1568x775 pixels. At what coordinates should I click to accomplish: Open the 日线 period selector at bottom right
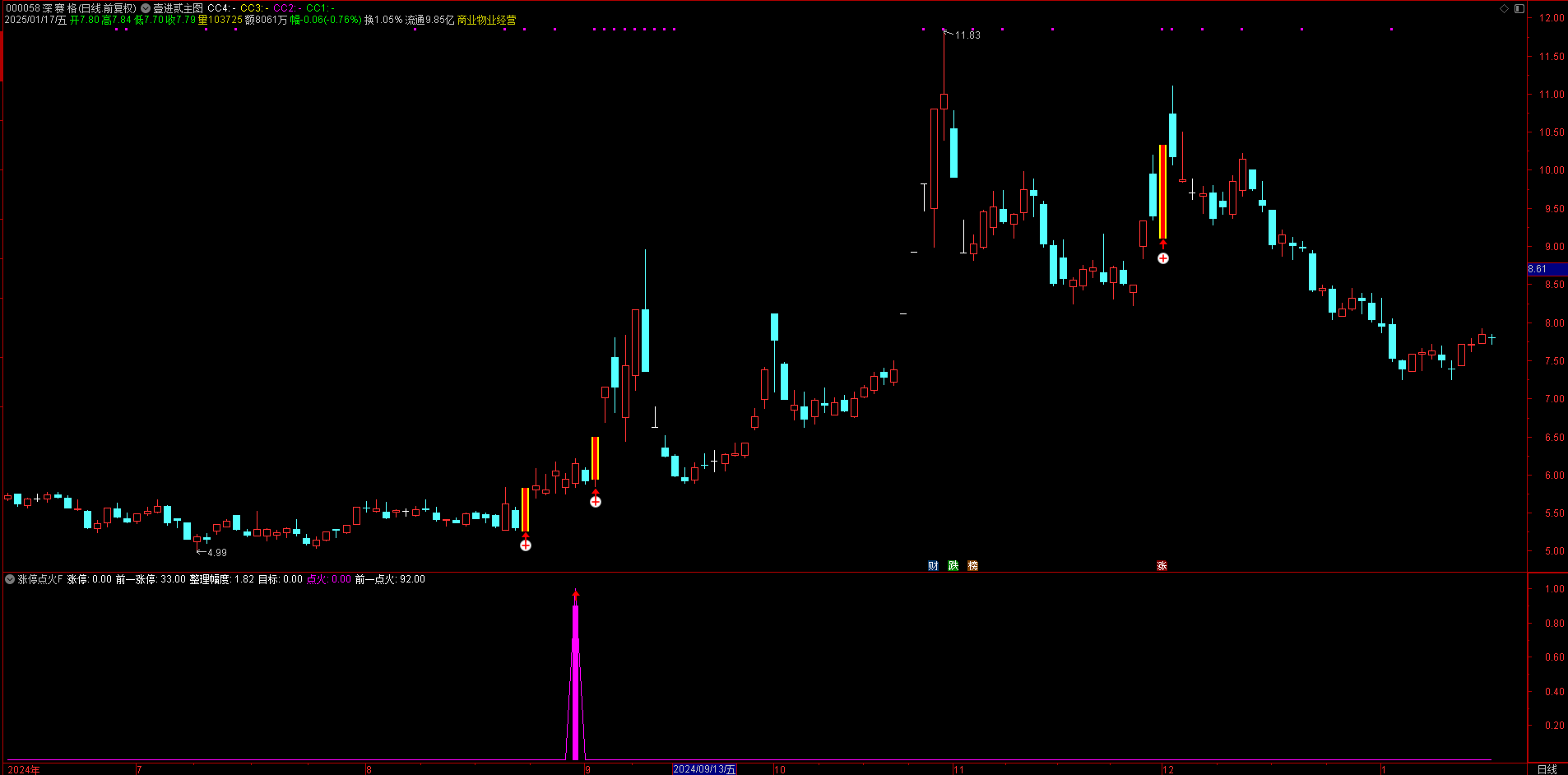(x=1547, y=769)
